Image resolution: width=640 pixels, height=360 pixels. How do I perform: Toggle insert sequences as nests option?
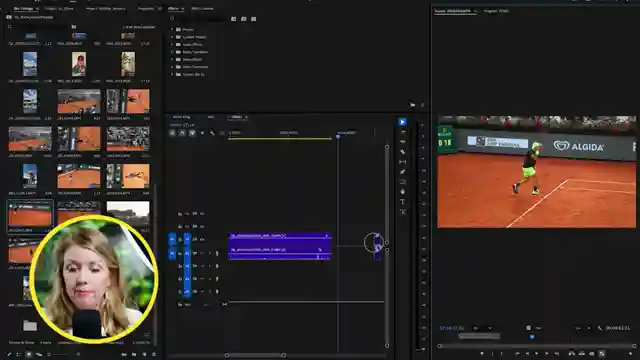click(x=173, y=133)
